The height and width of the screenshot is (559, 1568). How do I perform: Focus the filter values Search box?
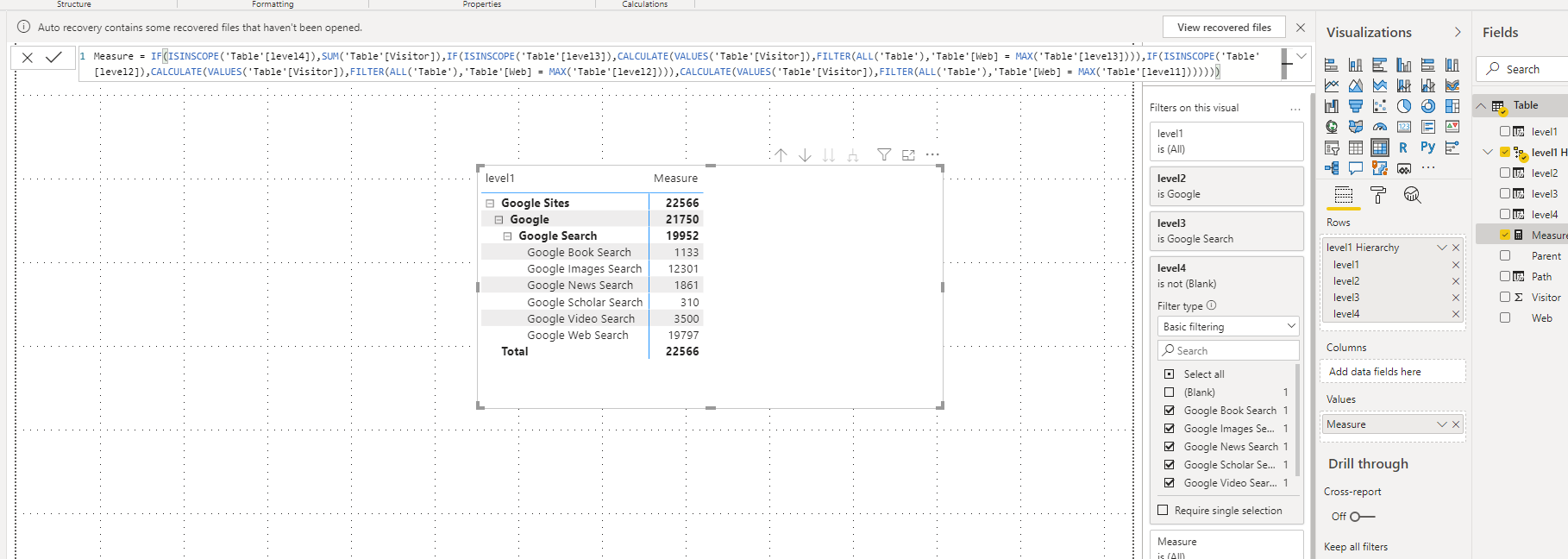[1228, 350]
